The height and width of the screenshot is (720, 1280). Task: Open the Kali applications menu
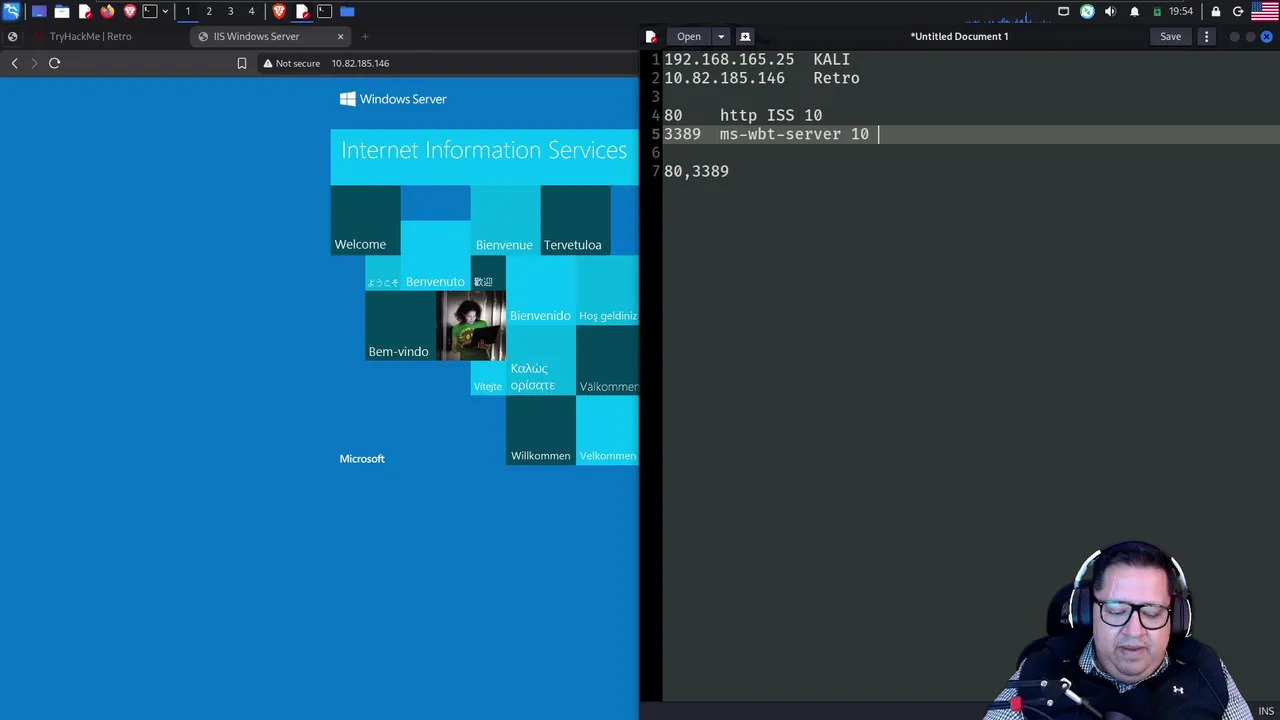tap(11, 11)
